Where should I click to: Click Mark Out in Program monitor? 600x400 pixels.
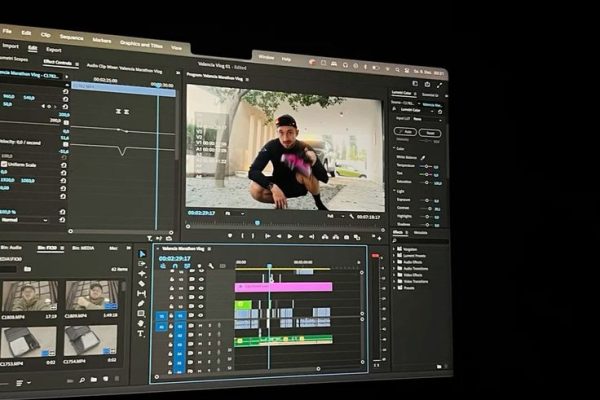pyautogui.click(x=253, y=236)
